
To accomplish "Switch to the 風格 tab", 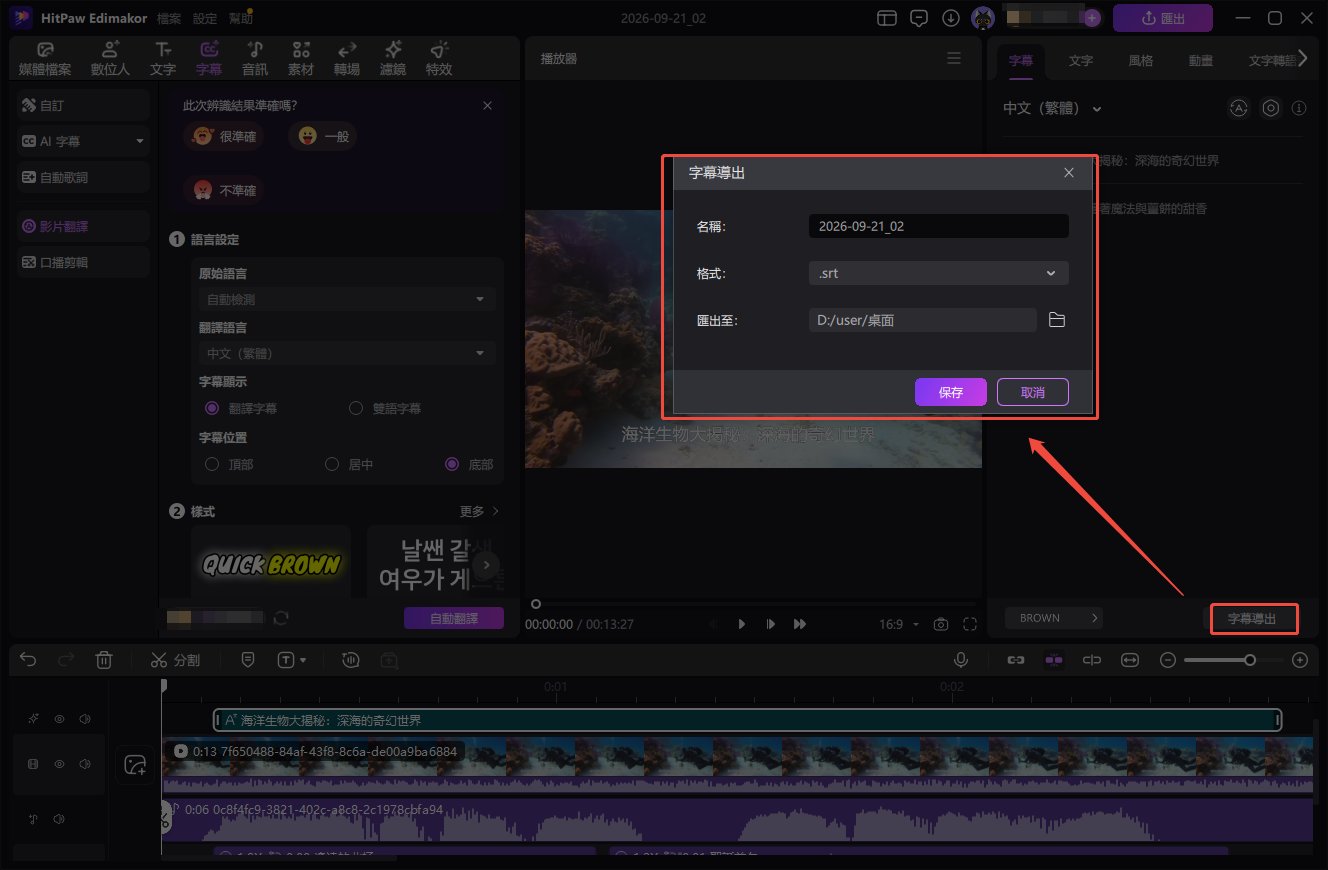I will pyautogui.click(x=1141, y=60).
